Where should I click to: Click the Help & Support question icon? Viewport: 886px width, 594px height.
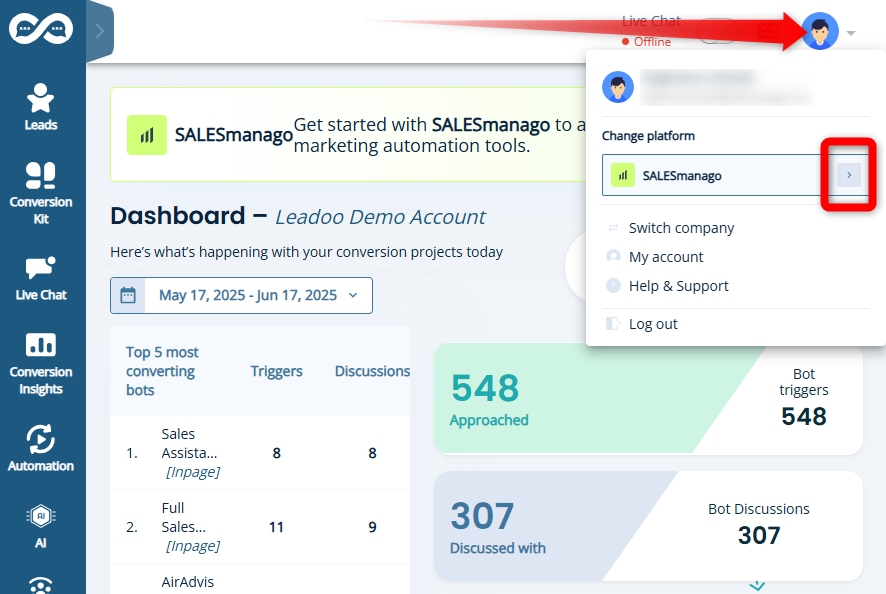(x=613, y=285)
